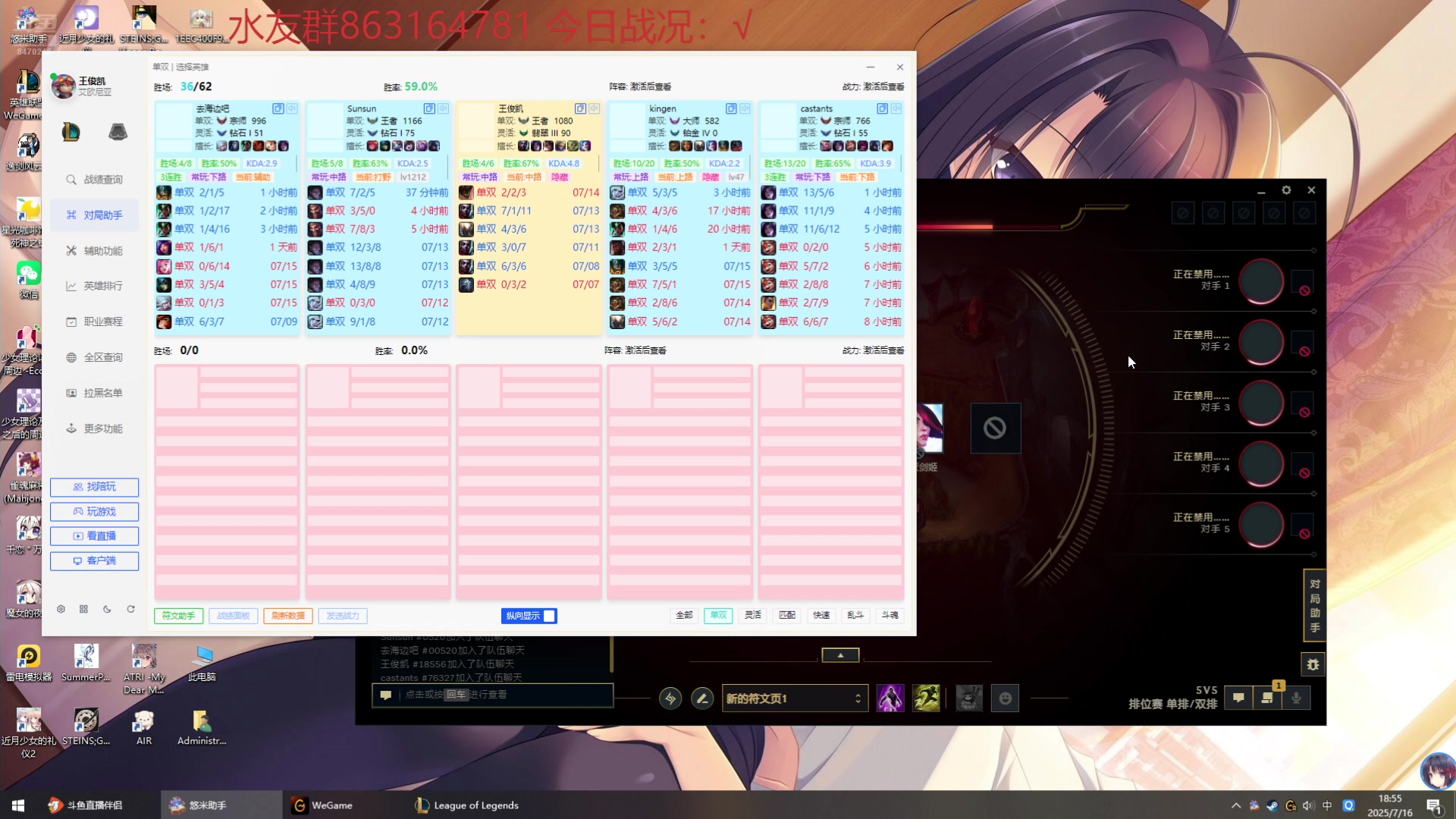Screen dimensions: 1456x819
Task: Click the blue square icon beside 王俊凯's card name
Action: click(580, 108)
